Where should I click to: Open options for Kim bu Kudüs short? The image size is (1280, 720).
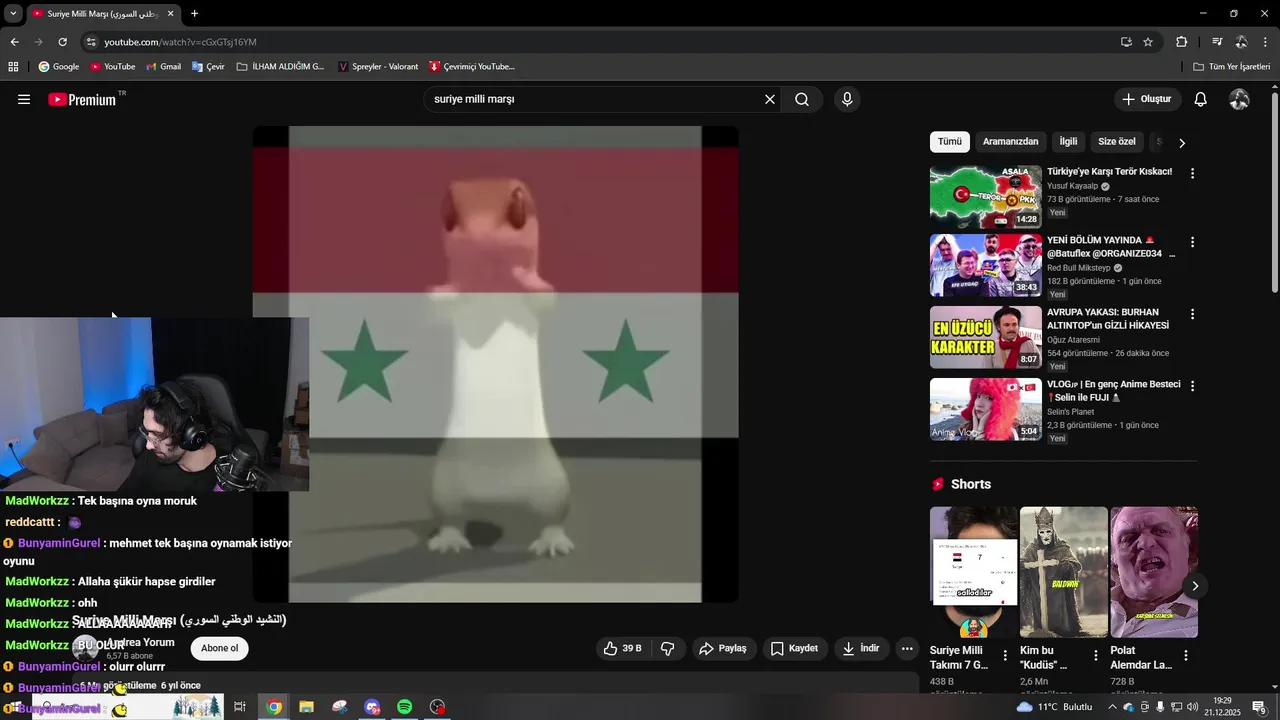click(x=1095, y=656)
